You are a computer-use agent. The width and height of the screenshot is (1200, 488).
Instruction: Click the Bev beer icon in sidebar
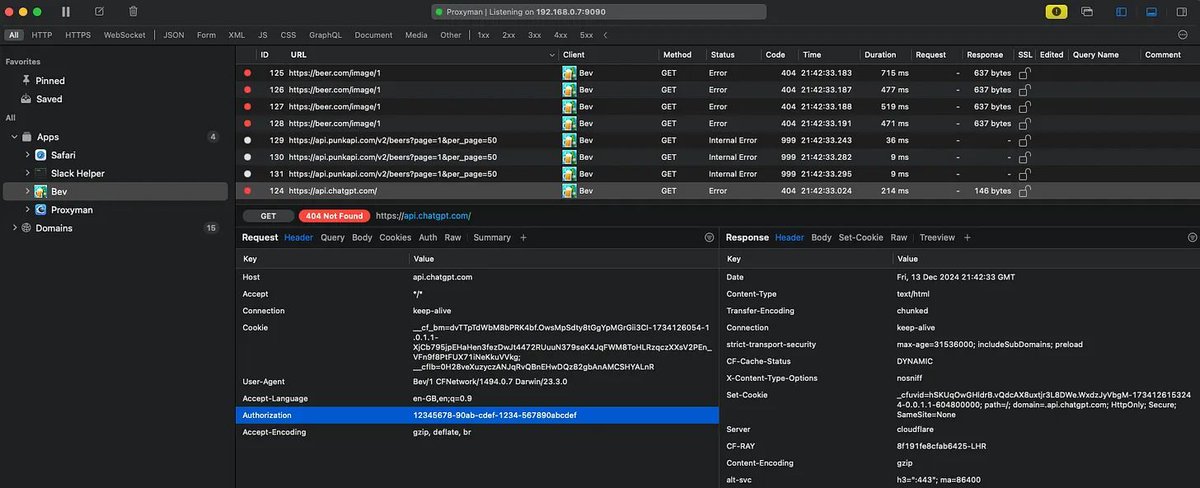click(x=41, y=191)
